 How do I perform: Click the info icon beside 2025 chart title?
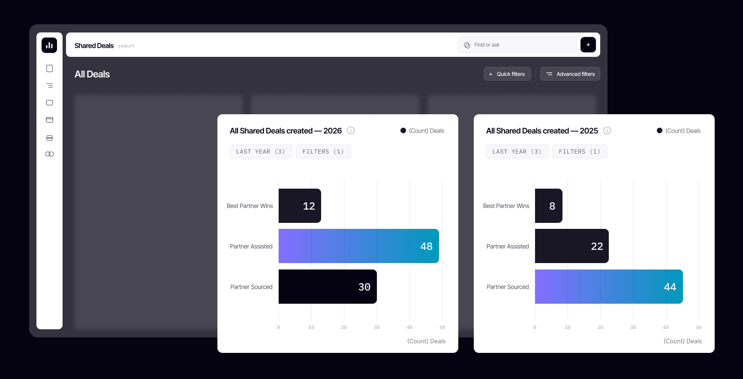[607, 130]
